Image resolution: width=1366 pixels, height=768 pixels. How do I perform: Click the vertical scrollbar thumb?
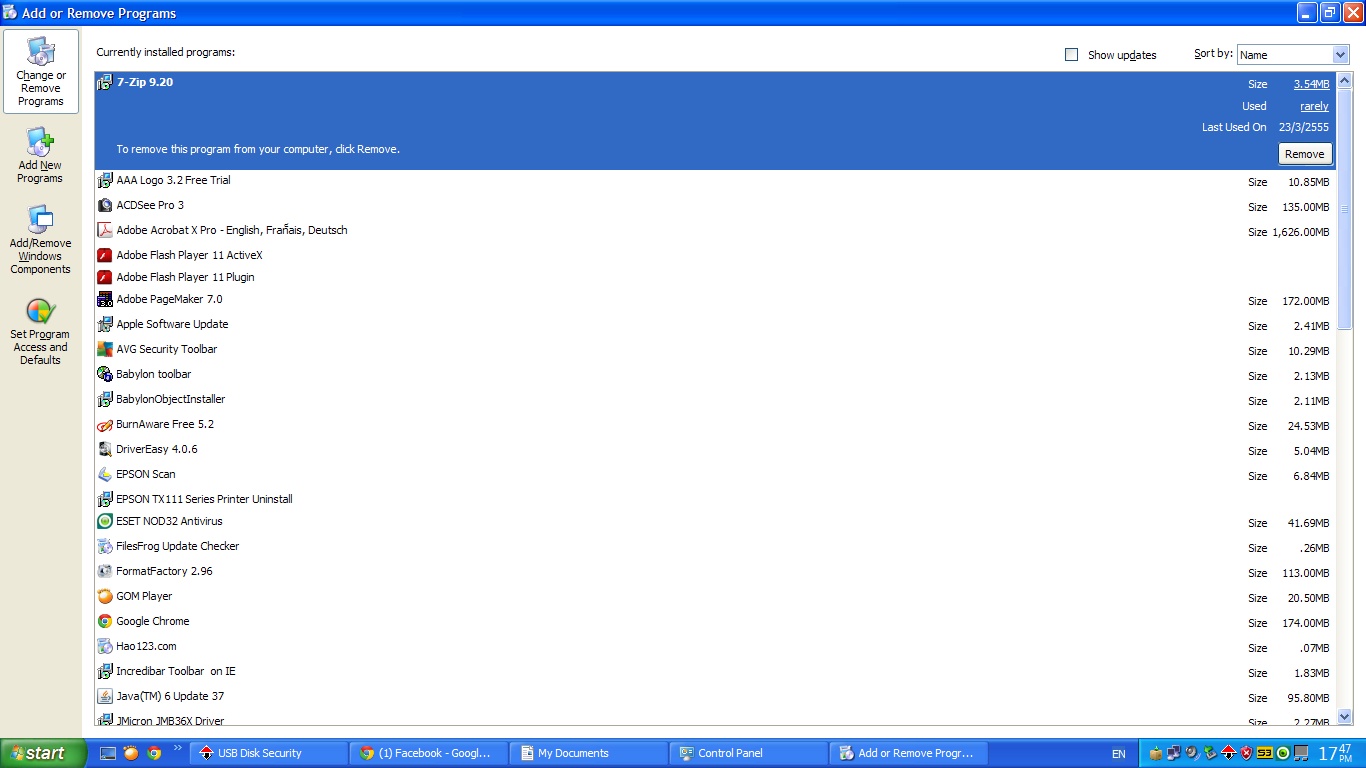1344,208
